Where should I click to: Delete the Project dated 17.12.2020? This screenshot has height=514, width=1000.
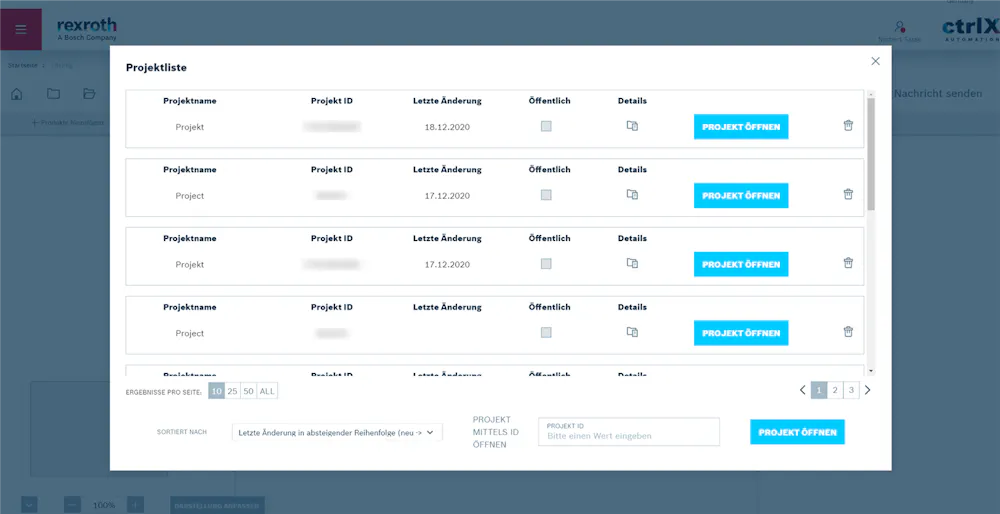pos(848,195)
